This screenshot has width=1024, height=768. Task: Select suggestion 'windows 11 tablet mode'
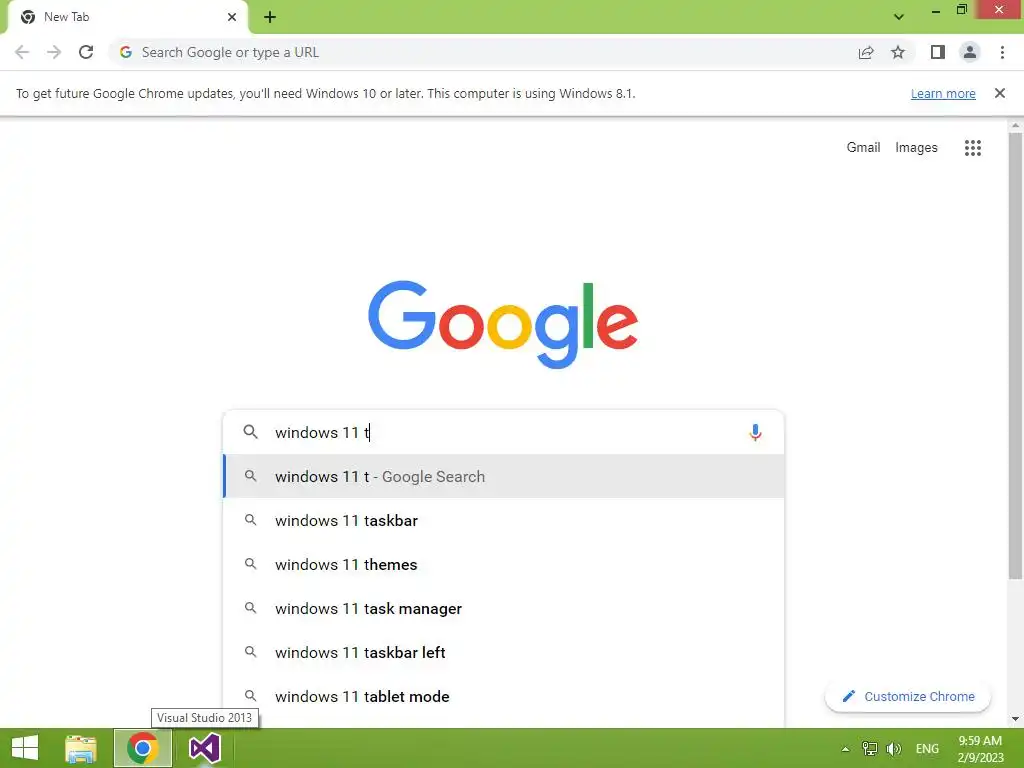coord(504,696)
